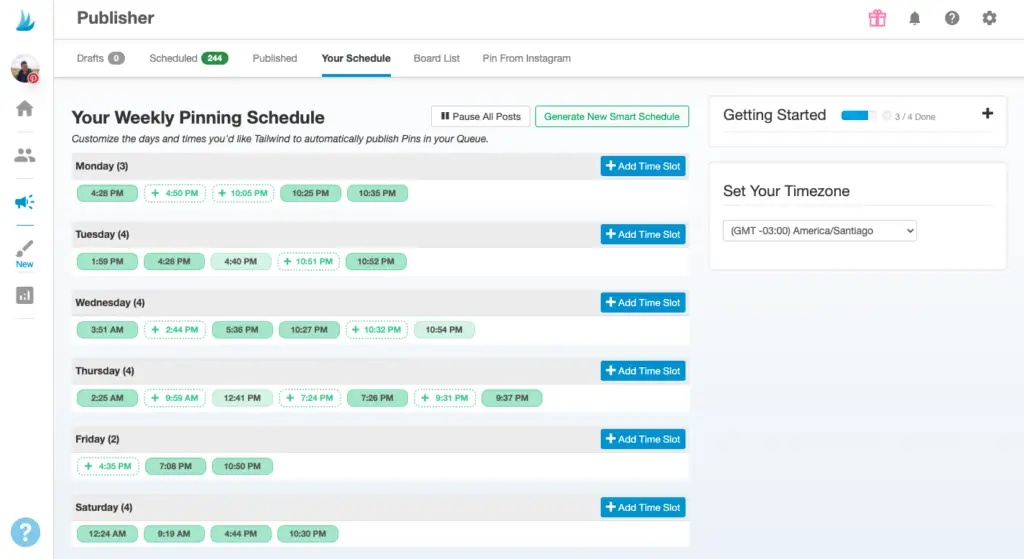The image size is (1024, 559).
Task: Select Wednesday 3:51 AM time slot
Action: pos(107,330)
